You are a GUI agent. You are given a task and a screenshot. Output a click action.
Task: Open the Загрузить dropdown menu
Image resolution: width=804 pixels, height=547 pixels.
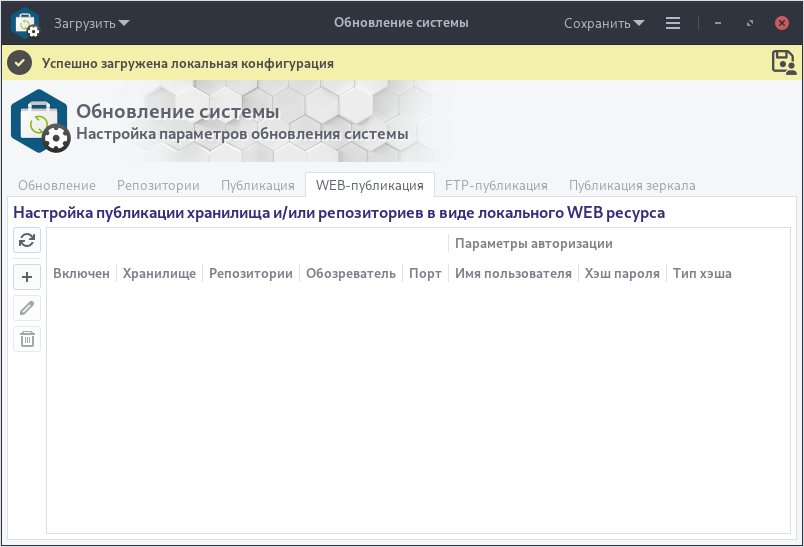[92, 23]
